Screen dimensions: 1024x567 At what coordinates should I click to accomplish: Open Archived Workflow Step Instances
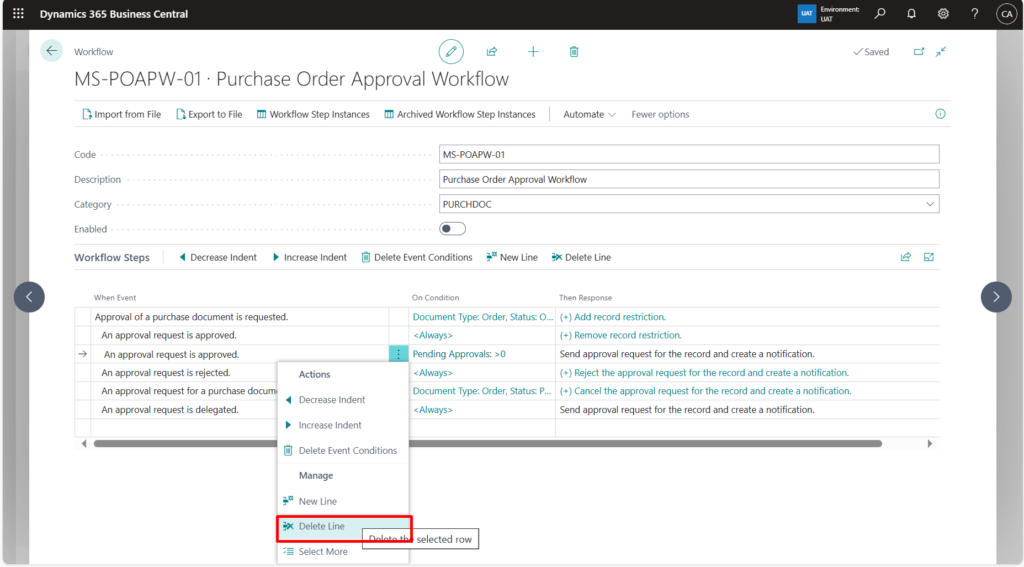[x=460, y=114]
